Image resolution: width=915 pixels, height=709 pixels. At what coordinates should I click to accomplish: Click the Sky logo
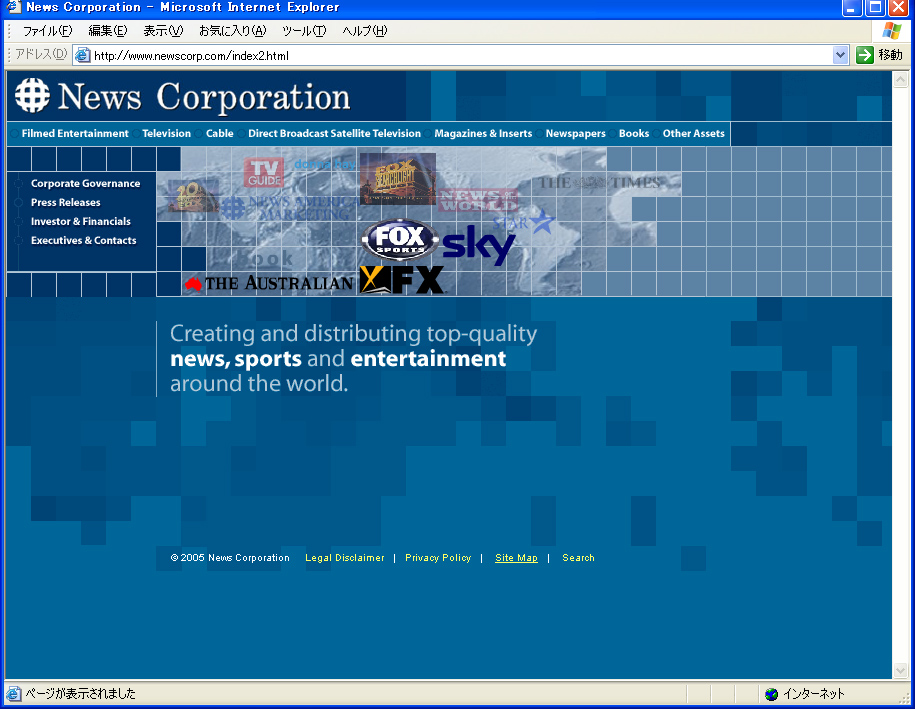pyautogui.click(x=479, y=245)
